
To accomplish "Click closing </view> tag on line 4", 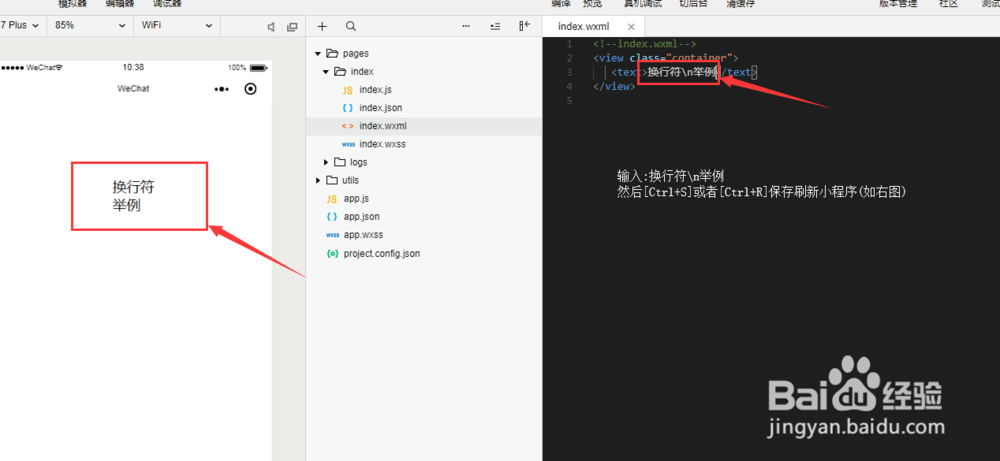I will click(x=614, y=86).
